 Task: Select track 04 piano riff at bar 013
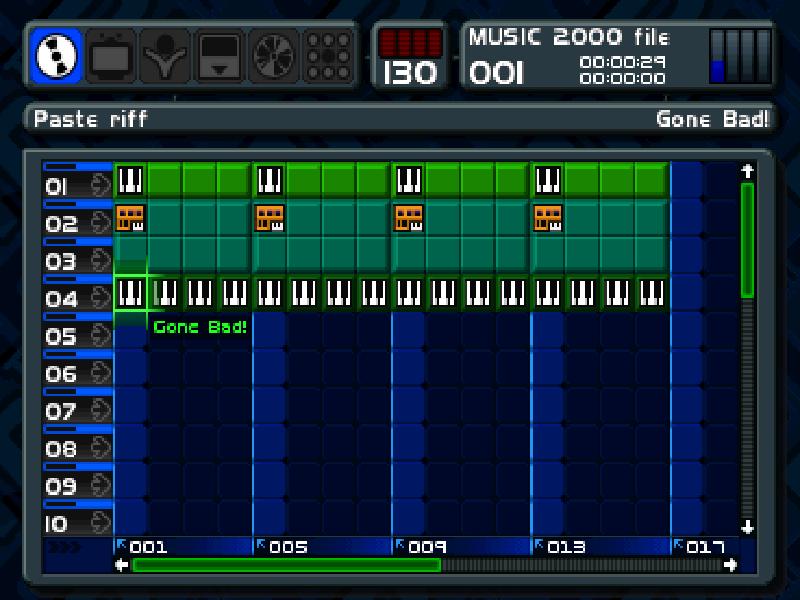click(x=548, y=293)
